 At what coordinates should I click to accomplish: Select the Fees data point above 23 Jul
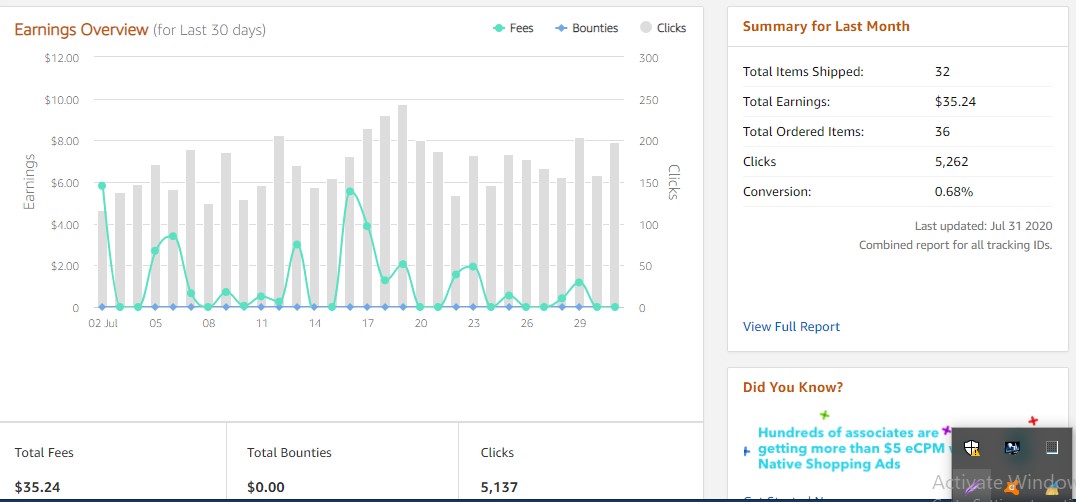[473, 267]
